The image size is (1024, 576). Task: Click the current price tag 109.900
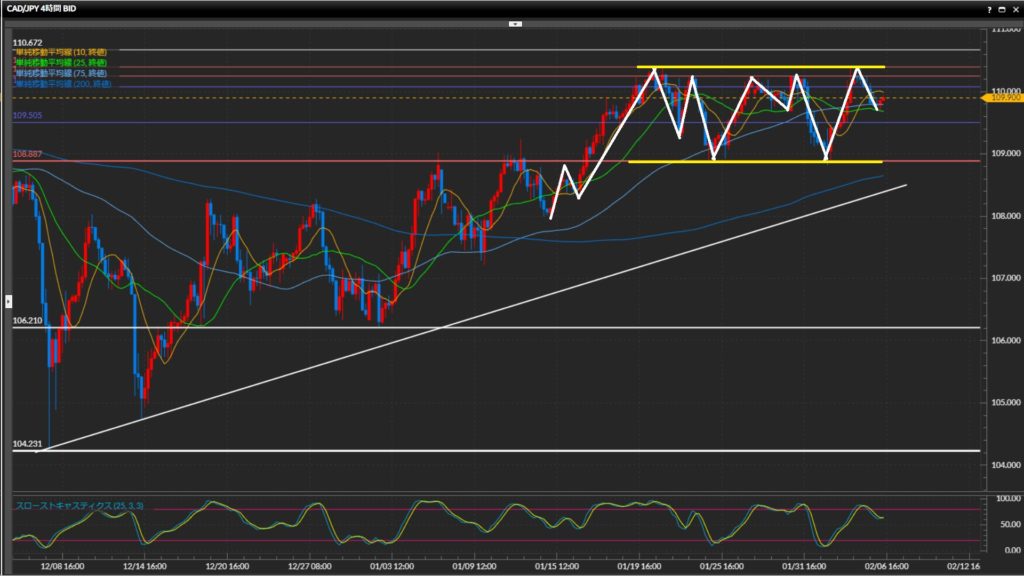click(x=1006, y=99)
